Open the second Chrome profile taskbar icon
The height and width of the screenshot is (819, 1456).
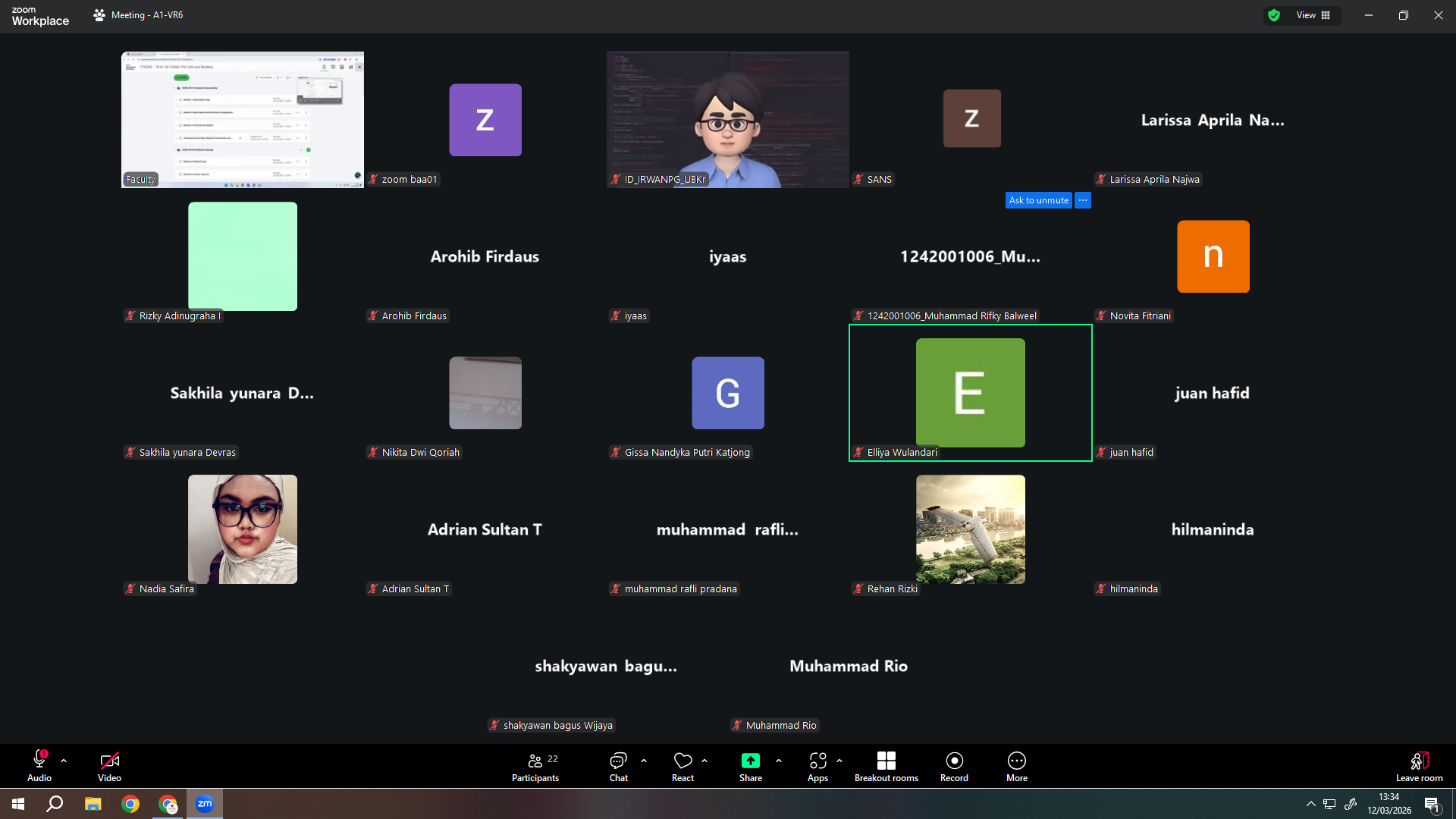coord(168,804)
